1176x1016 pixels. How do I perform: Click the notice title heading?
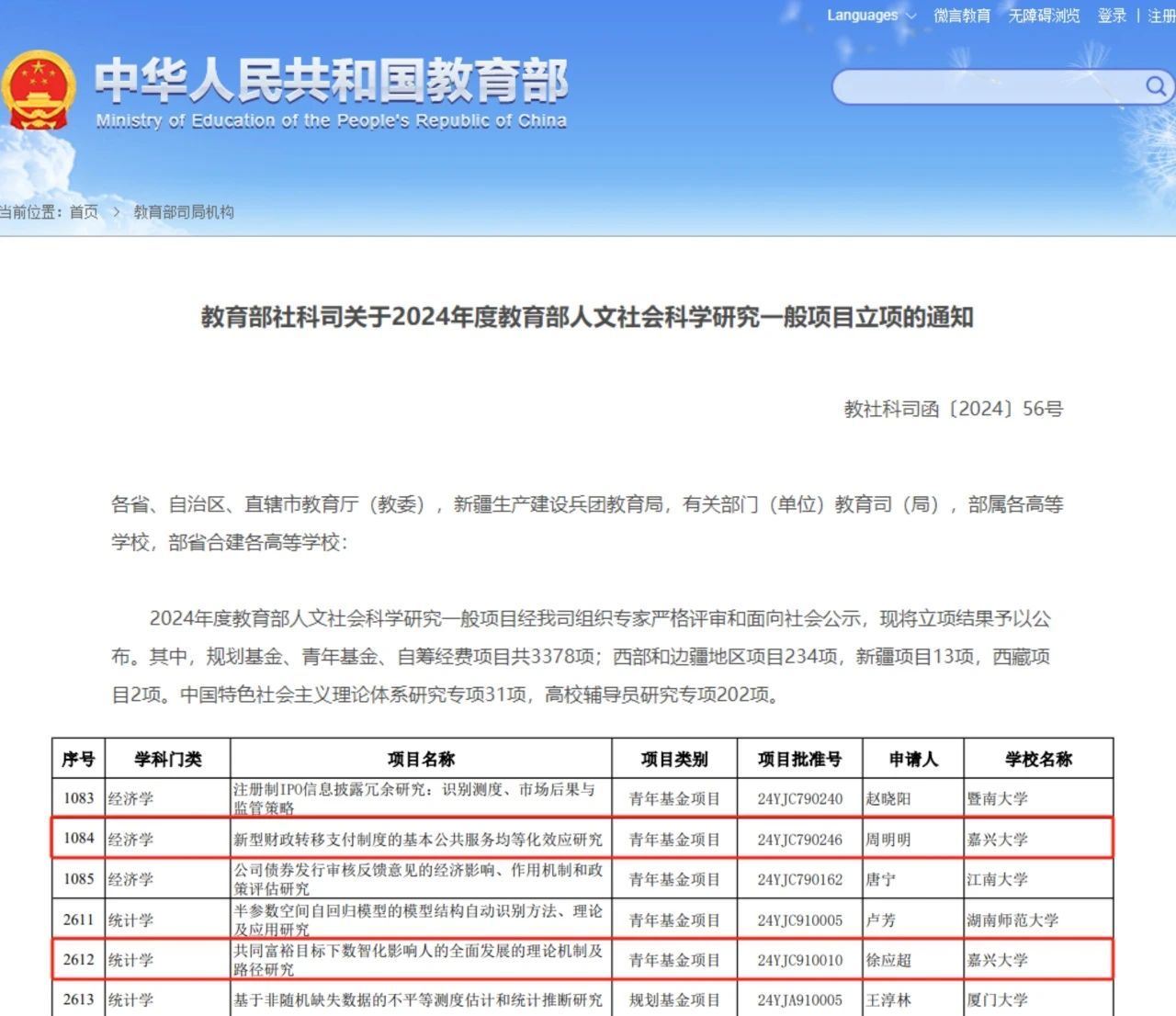[x=587, y=317]
